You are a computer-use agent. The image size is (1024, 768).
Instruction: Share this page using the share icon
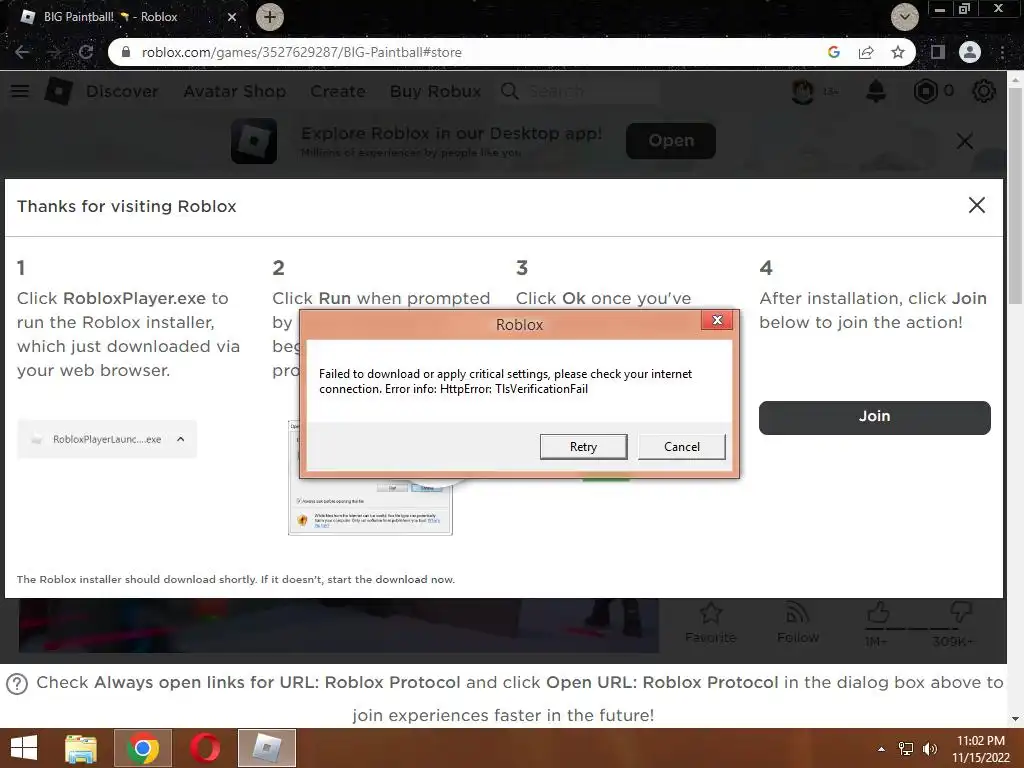(x=866, y=52)
